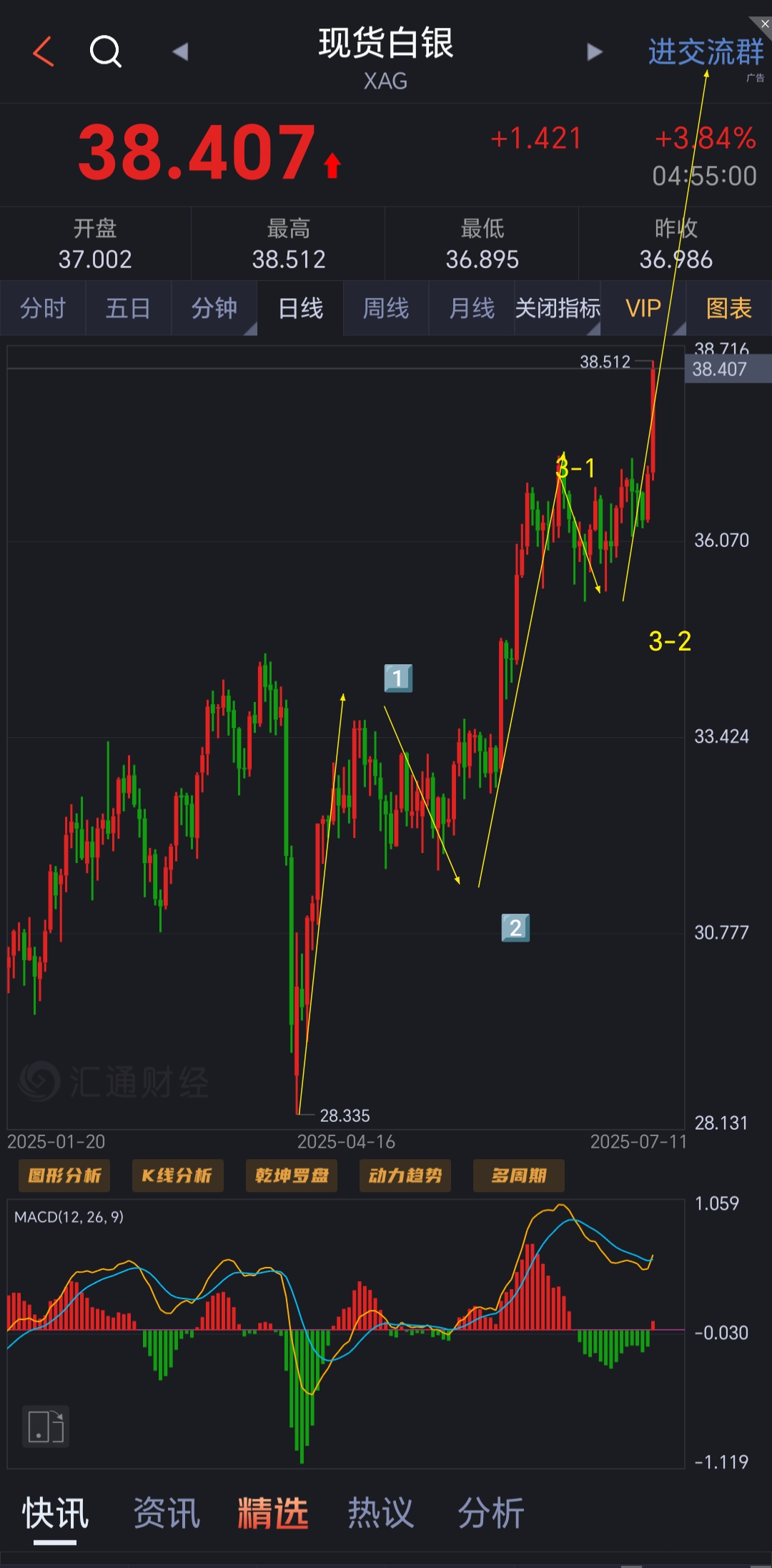The height and width of the screenshot is (1568, 772).
Task: Tap the current price 38.407
Action: (x=197, y=152)
